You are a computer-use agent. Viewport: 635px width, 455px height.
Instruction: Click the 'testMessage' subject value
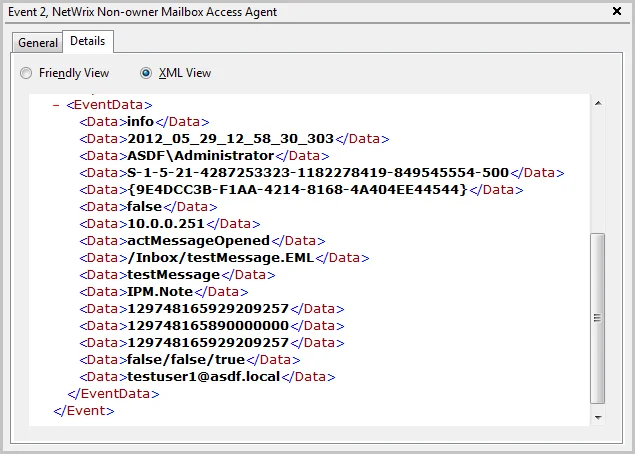pos(173,275)
